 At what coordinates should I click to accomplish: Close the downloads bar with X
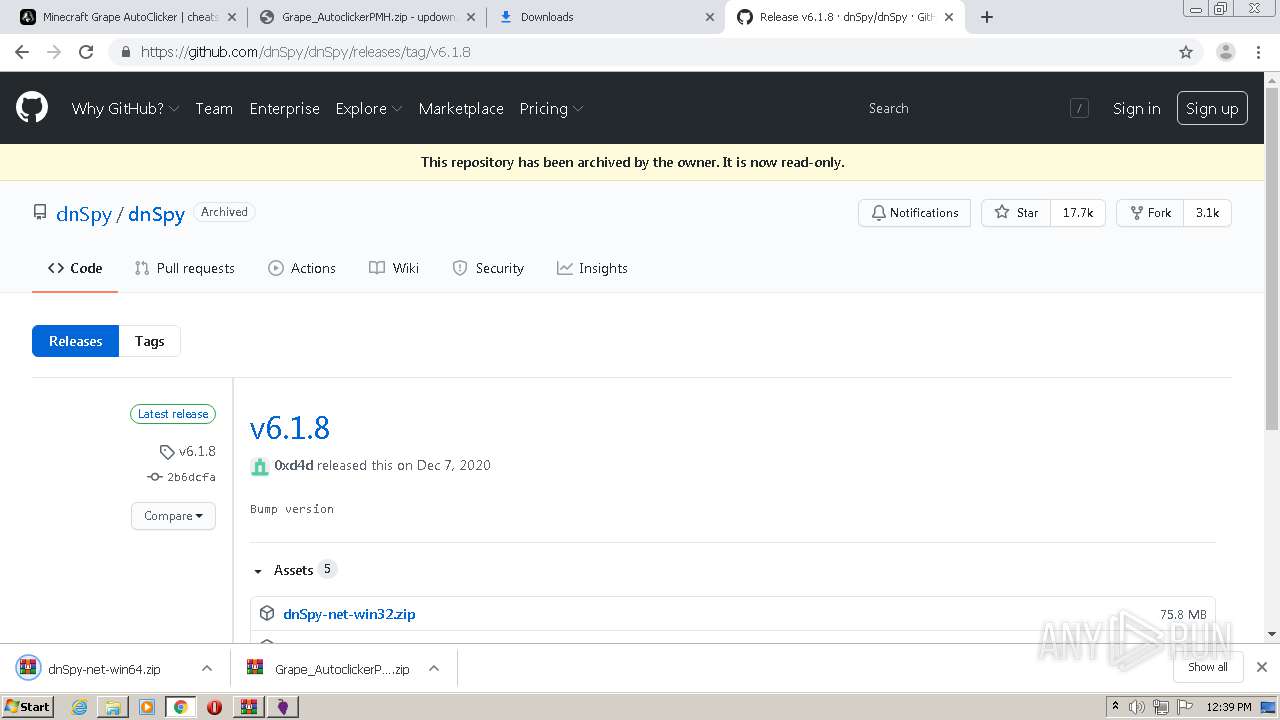coord(1262,667)
